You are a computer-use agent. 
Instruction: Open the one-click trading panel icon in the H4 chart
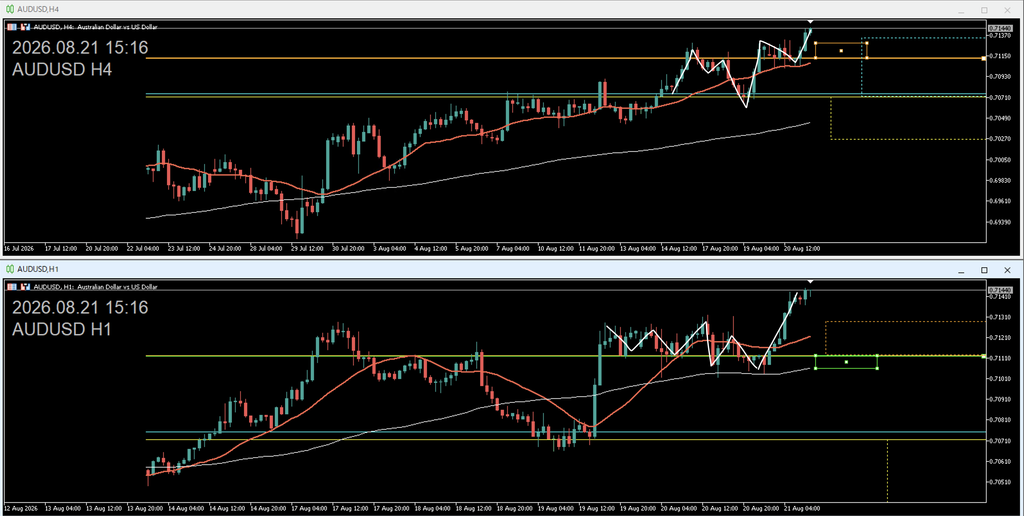10,27
